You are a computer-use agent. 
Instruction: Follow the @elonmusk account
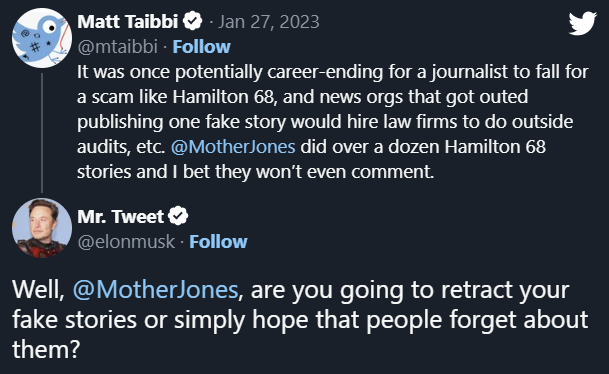tap(218, 242)
